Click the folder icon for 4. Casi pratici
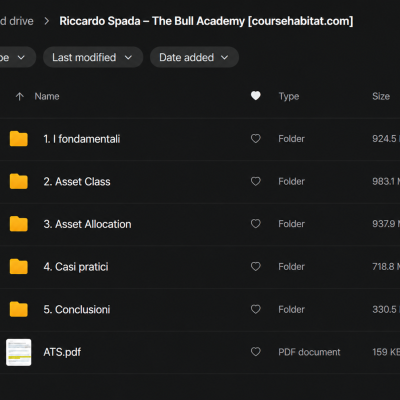This screenshot has height=400, width=400. click(x=19, y=267)
